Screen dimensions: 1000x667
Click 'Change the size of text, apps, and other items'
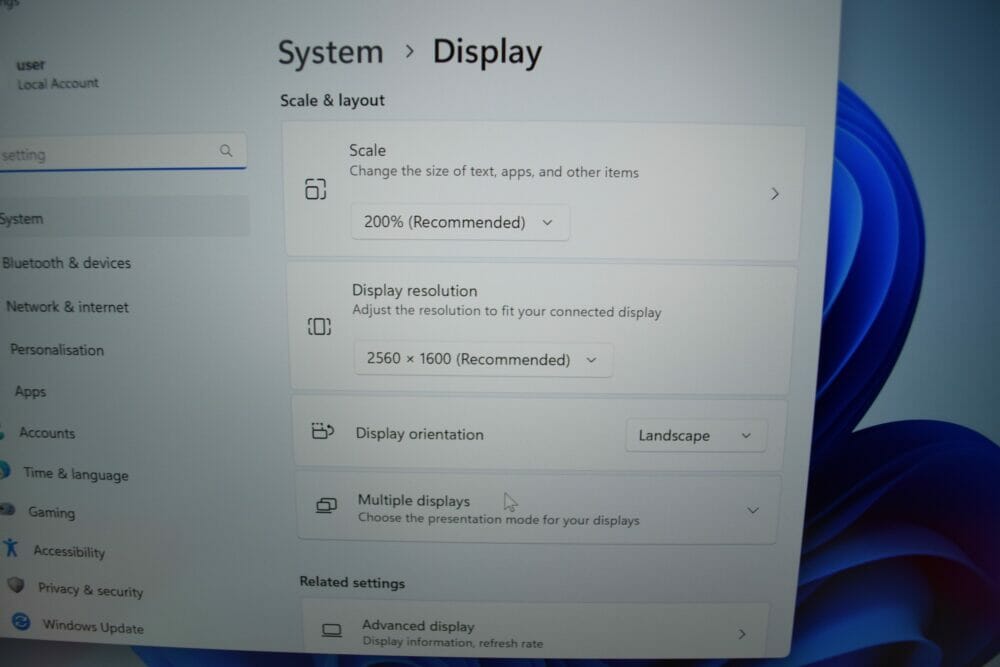point(494,172)
